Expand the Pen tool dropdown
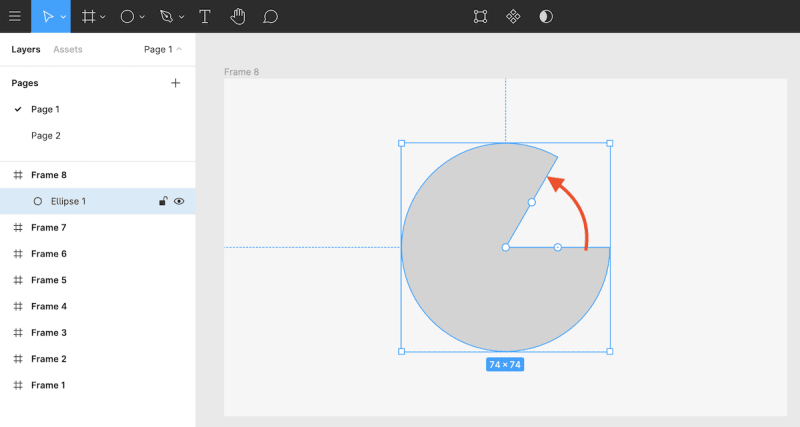This screenshot has height=427, width=800. [181, 17]
